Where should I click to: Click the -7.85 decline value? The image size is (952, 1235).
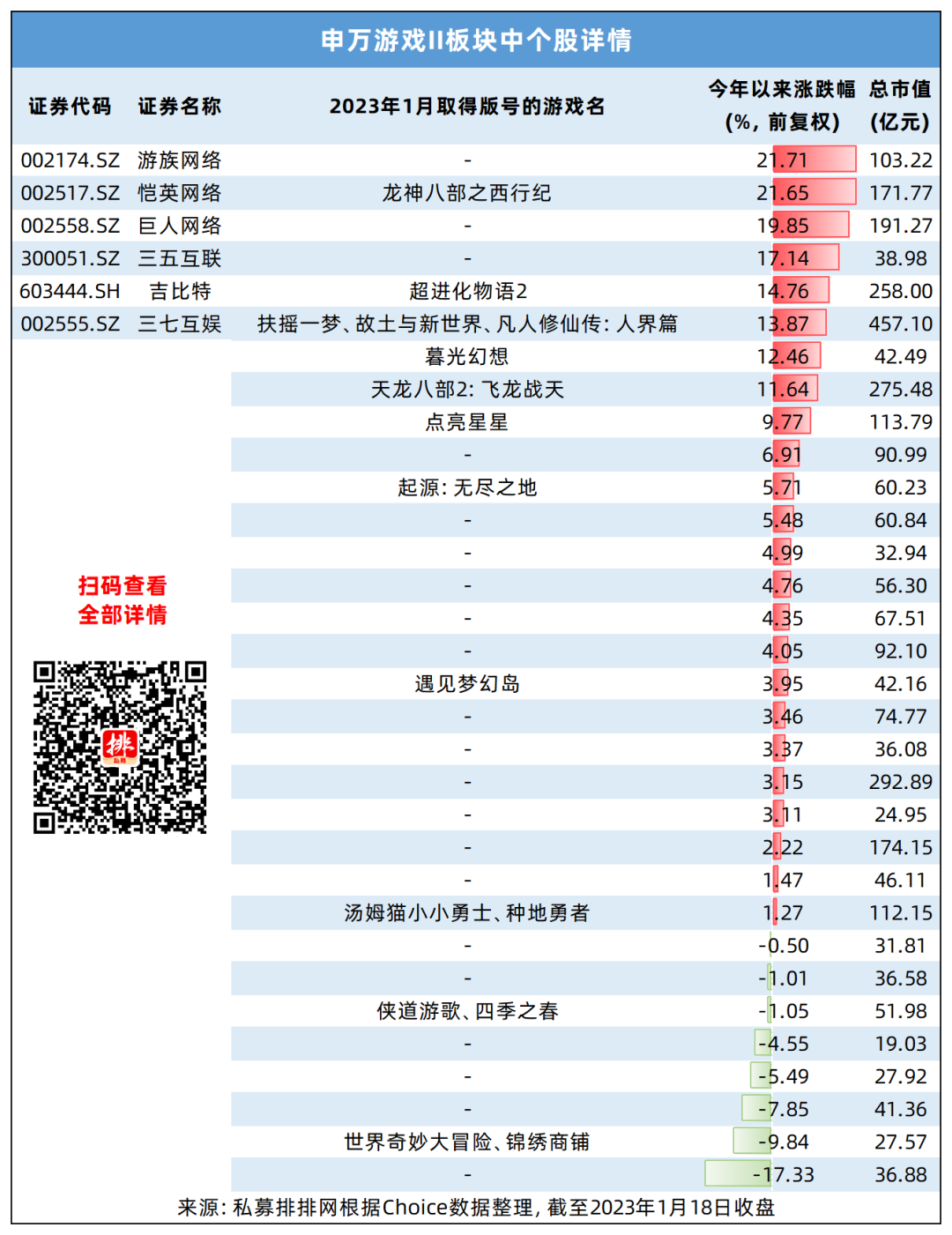point(784,1109)
